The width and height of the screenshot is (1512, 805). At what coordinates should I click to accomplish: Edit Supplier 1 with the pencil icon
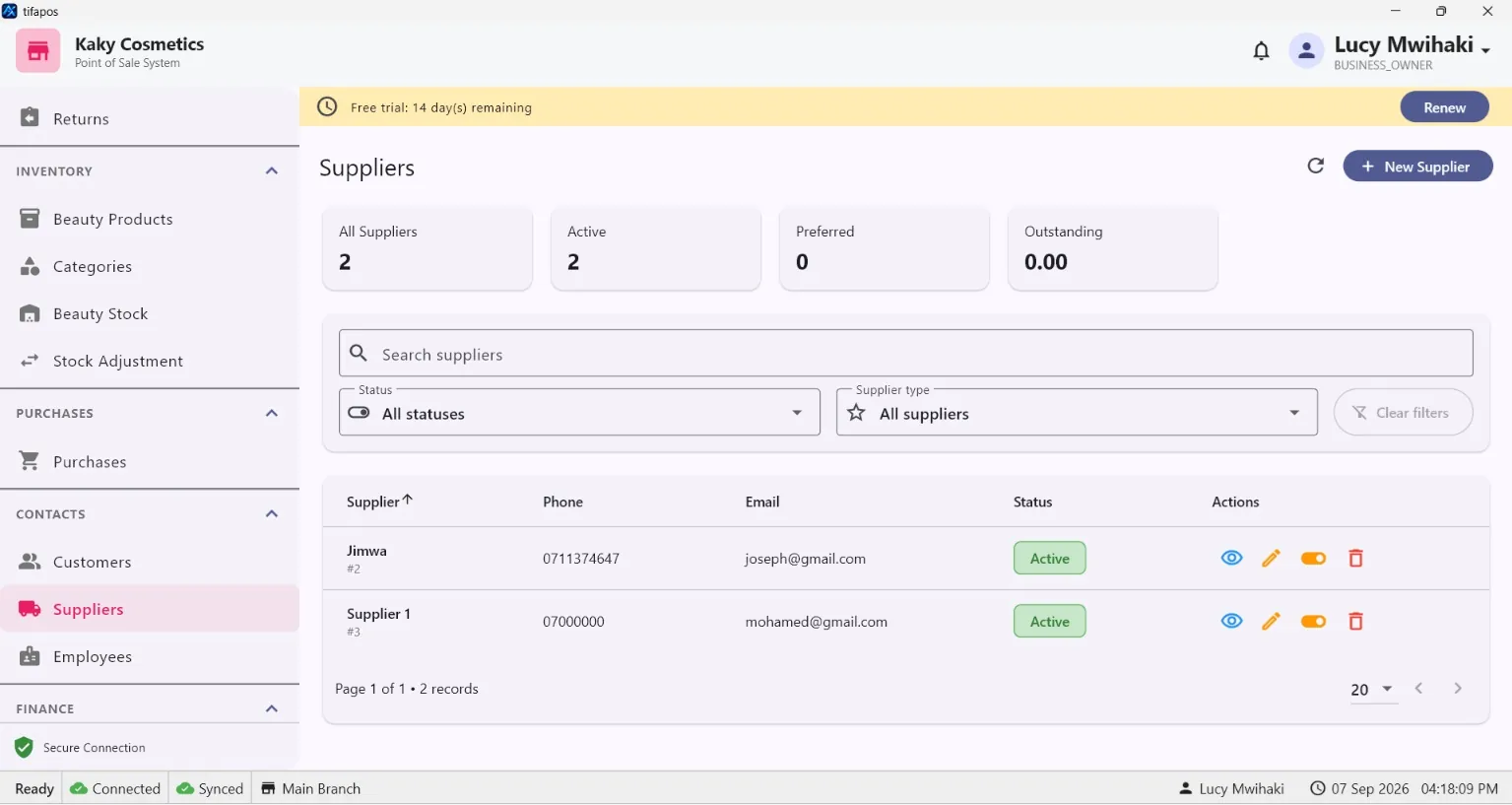1271,621
